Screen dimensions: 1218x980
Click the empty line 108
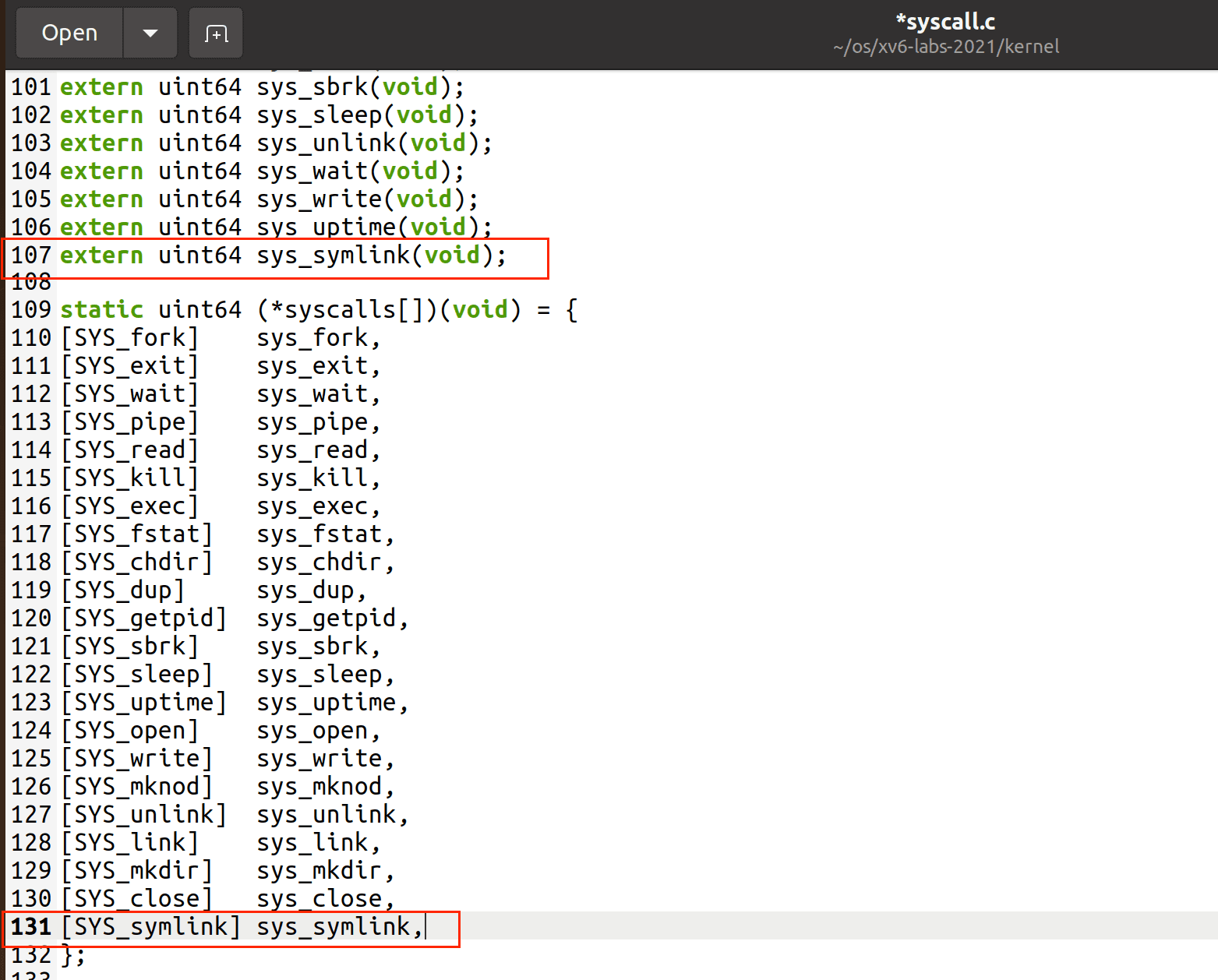(x=234, y=282)
